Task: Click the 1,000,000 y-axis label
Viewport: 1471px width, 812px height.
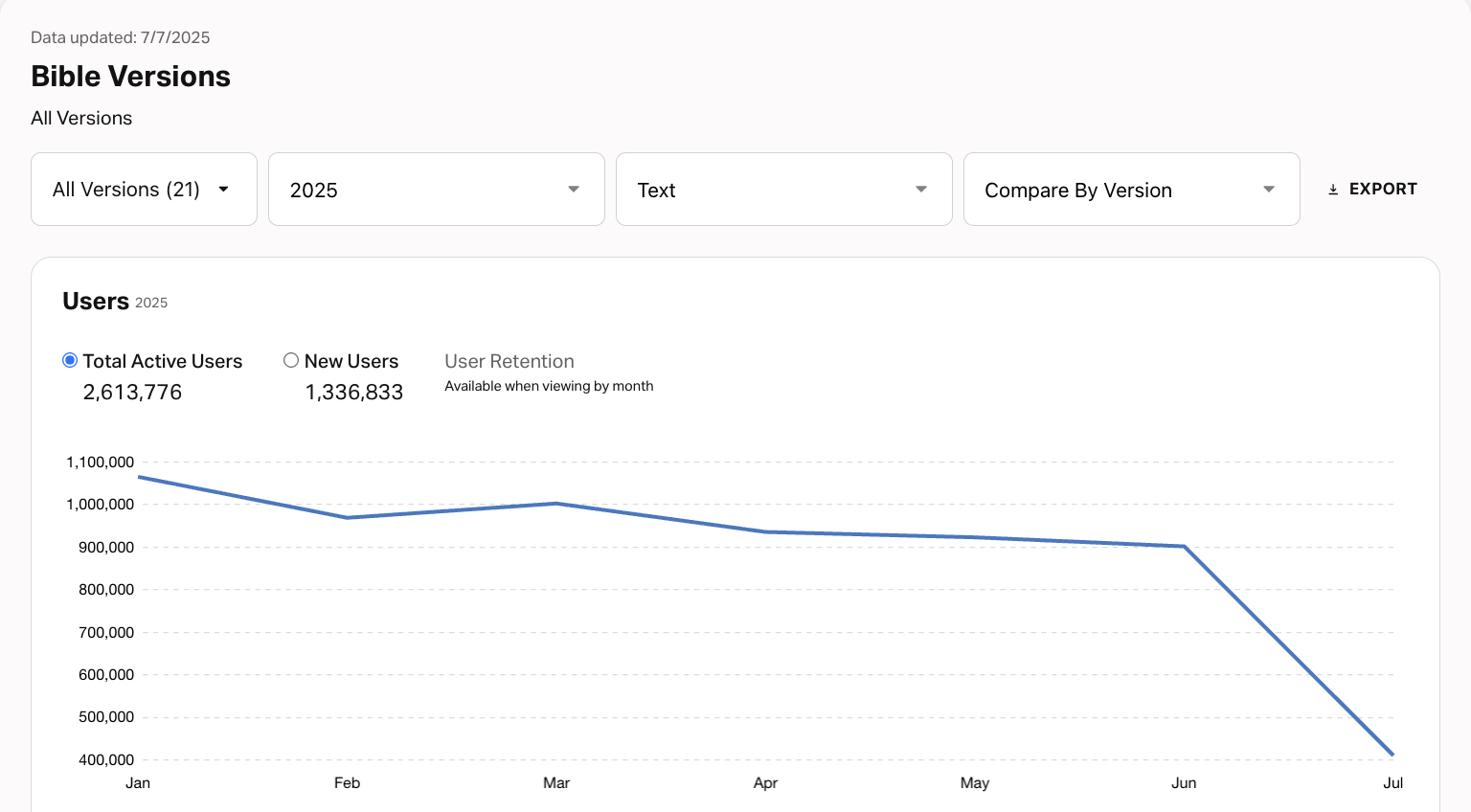Action: [x=100, y=505]
